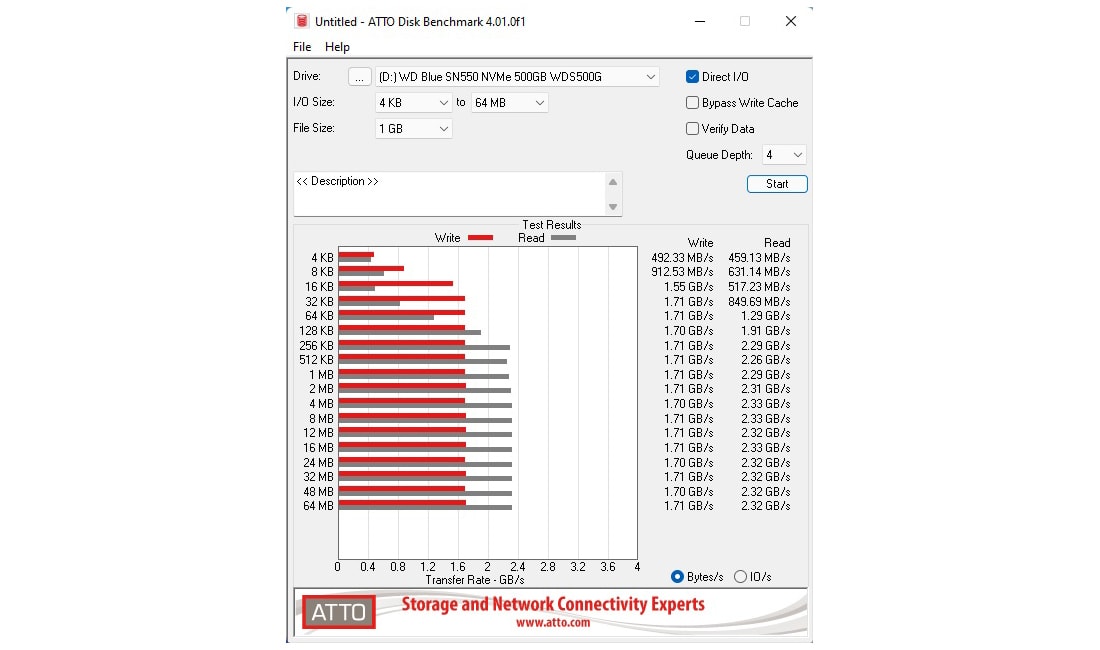The width and height of the screenshot is (1100, 650).
Task: Click the Write column header
Action: [700, 243]
